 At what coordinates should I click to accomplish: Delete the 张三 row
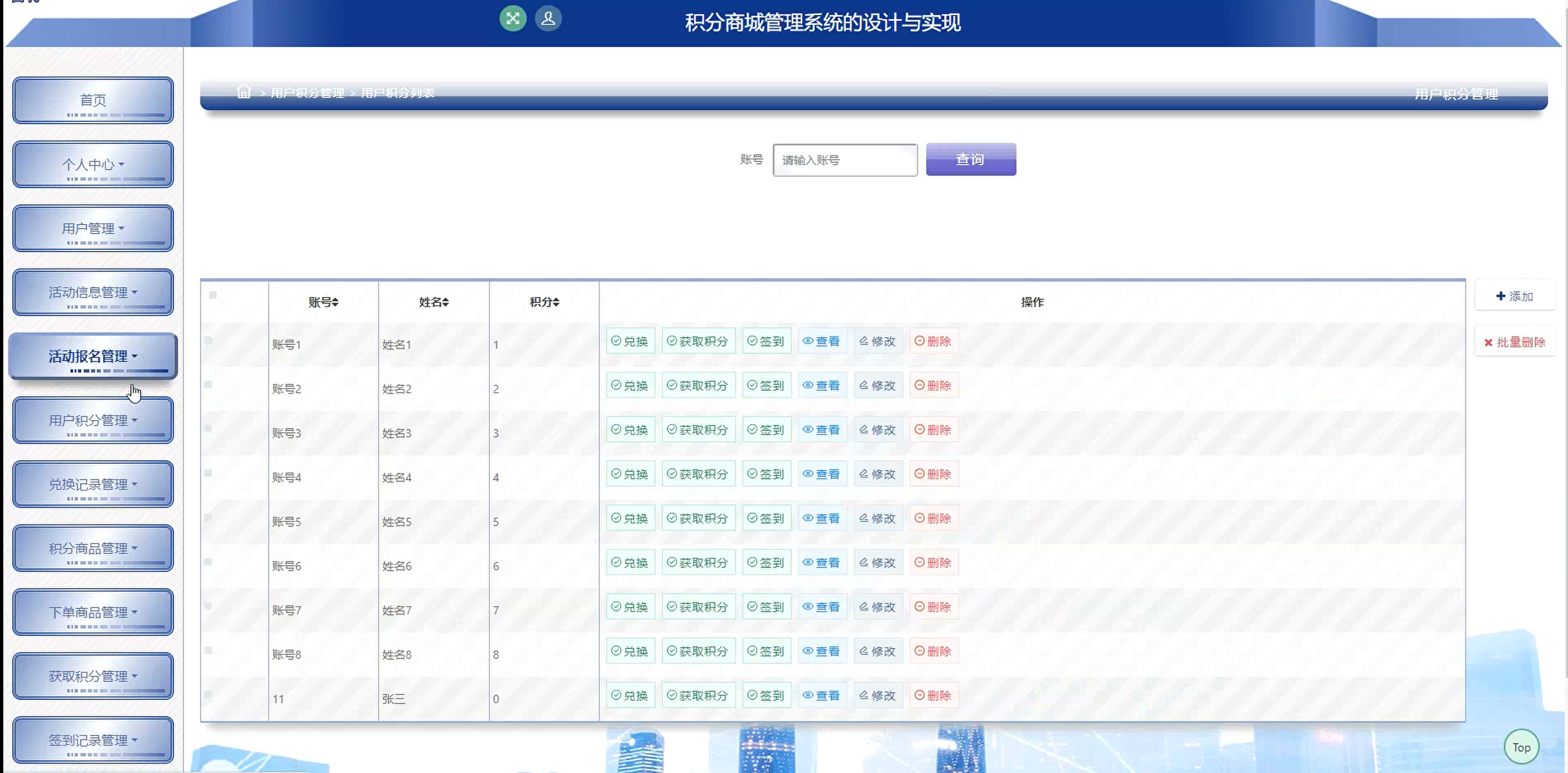point(934,695)
